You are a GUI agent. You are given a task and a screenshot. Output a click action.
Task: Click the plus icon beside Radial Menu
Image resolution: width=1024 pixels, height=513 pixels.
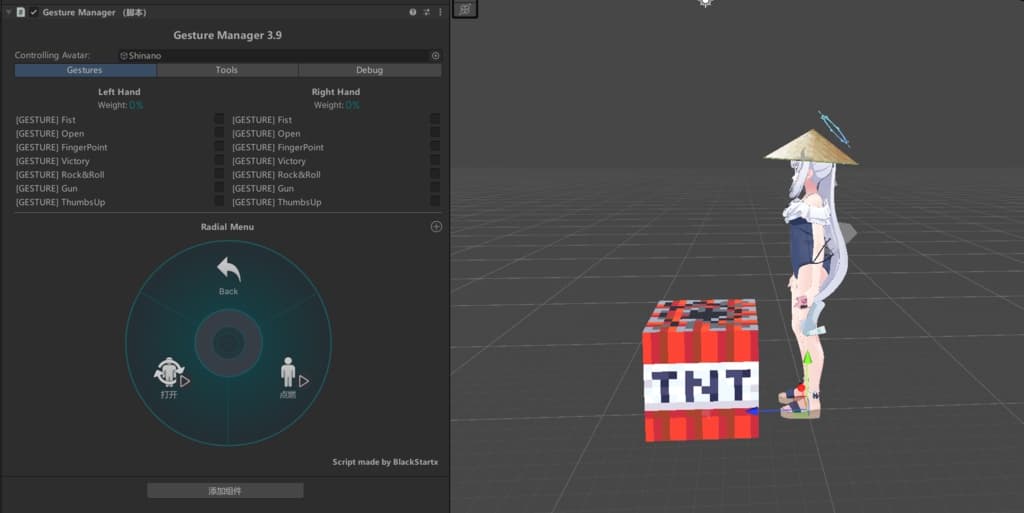pos(436,227)
